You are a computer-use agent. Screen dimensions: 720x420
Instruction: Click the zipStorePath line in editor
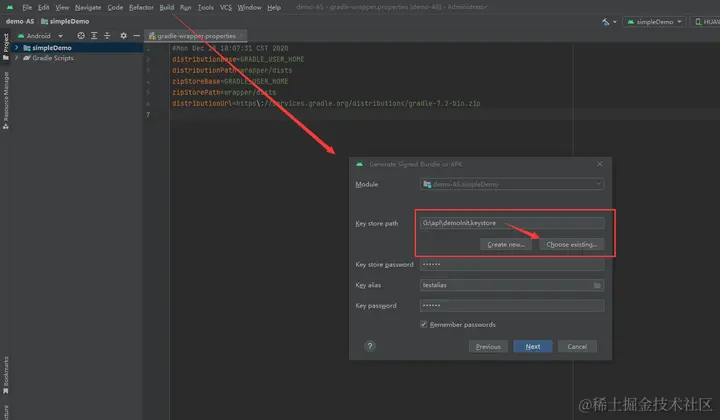(224, 92)
